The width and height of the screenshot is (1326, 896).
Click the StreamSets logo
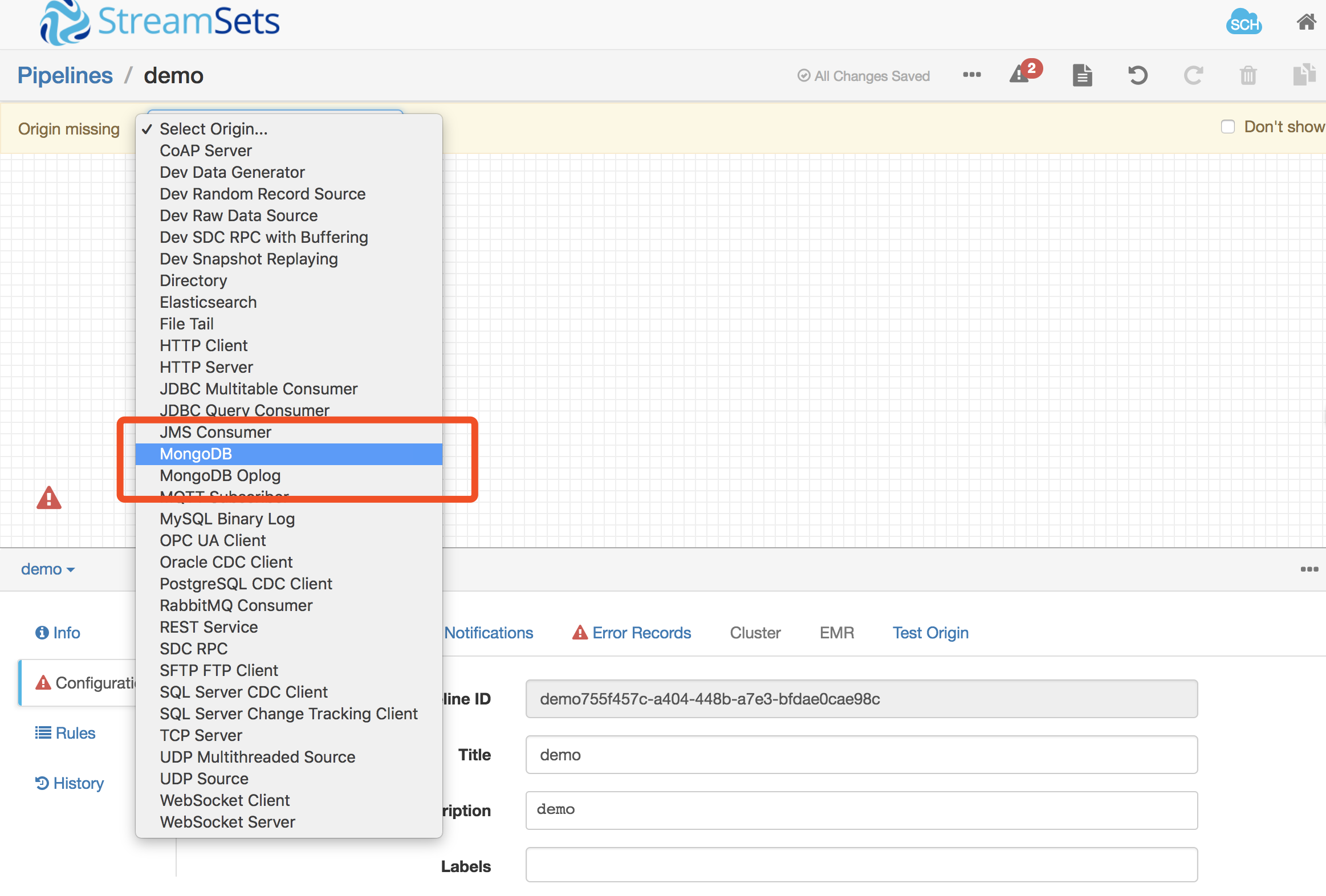(159, 22)
